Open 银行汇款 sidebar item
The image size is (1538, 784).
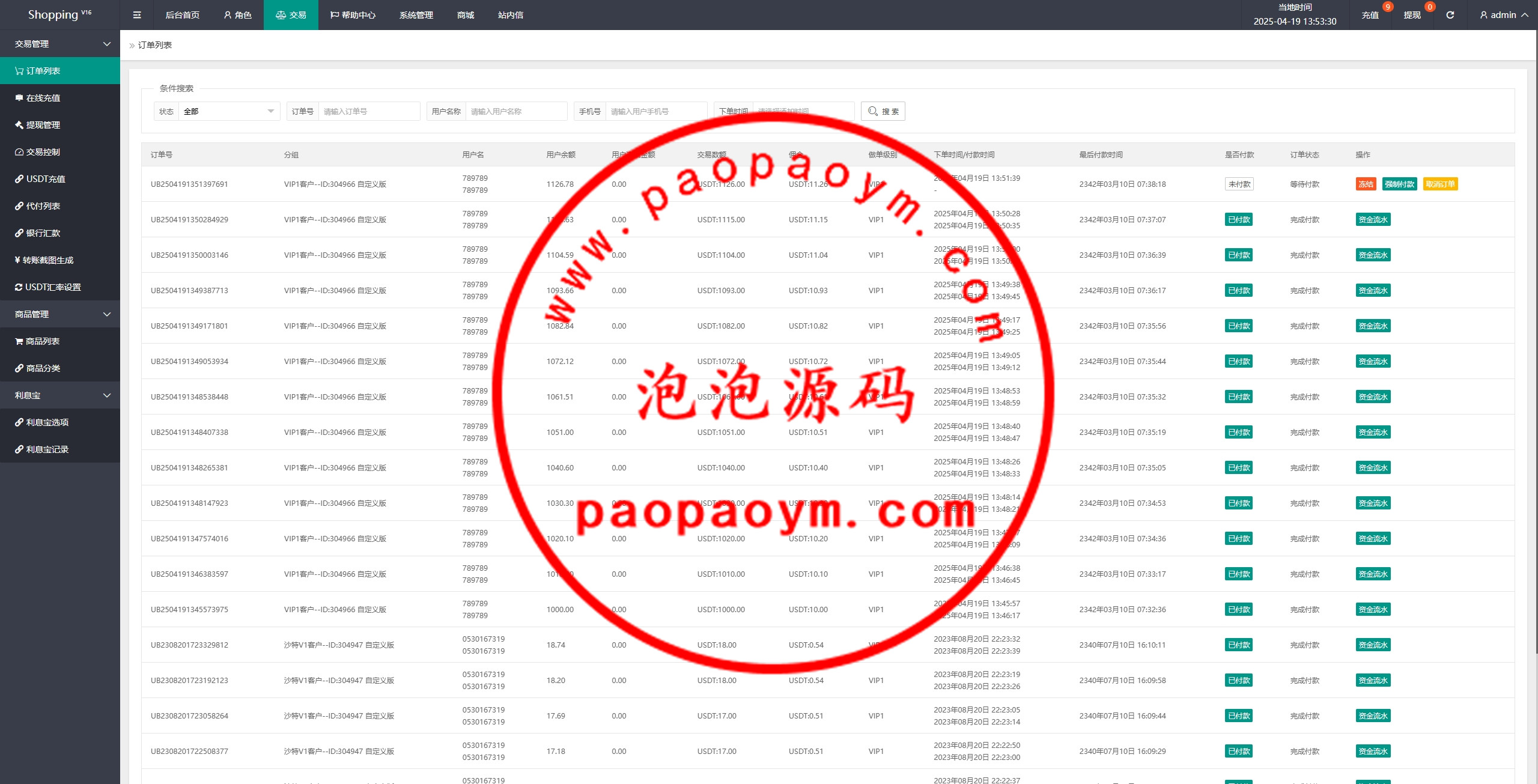tap(60, 233)
